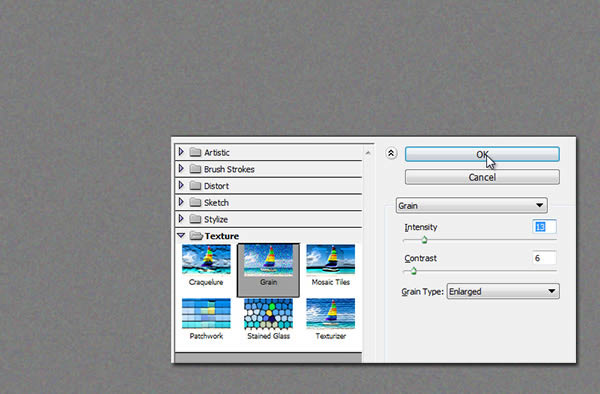Click the Contrast slider handle
The image size is (600, 394).
tap(413, 271)
